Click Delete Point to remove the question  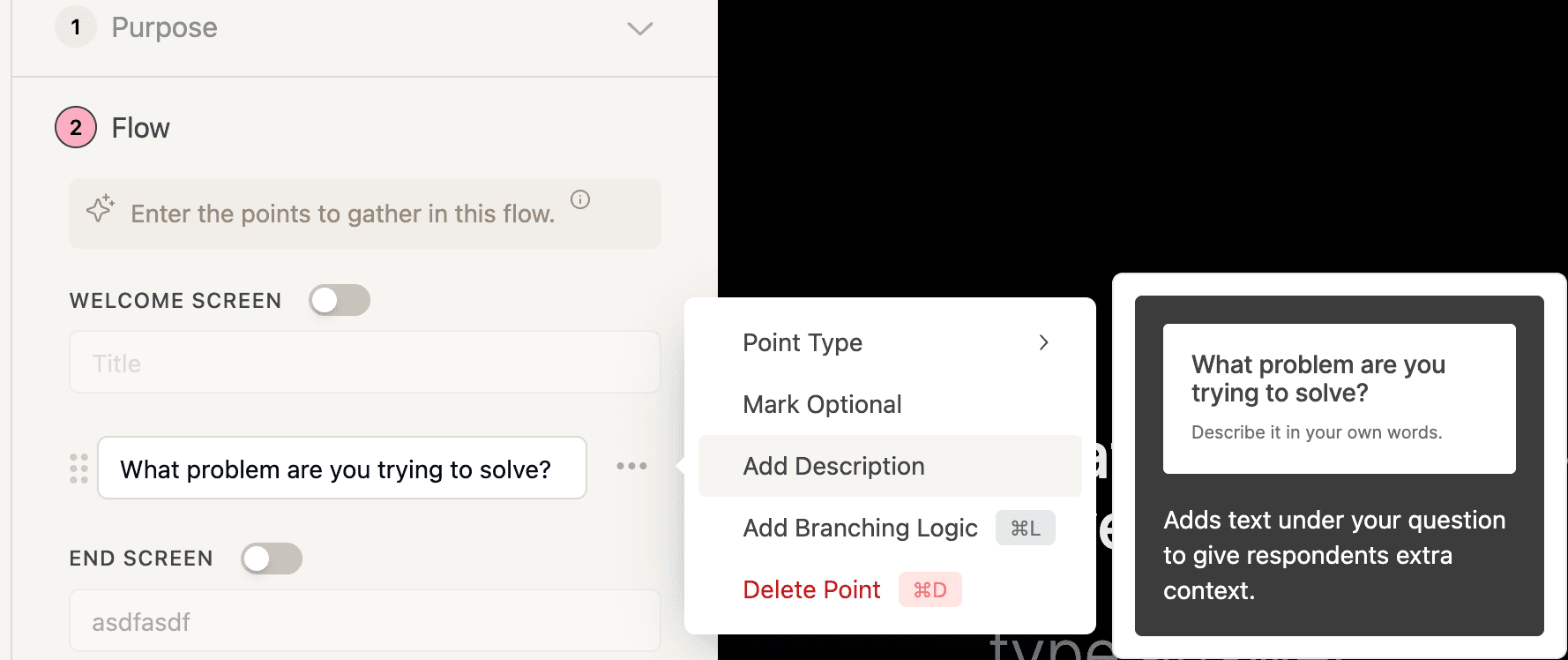click(x=811, y=589)
